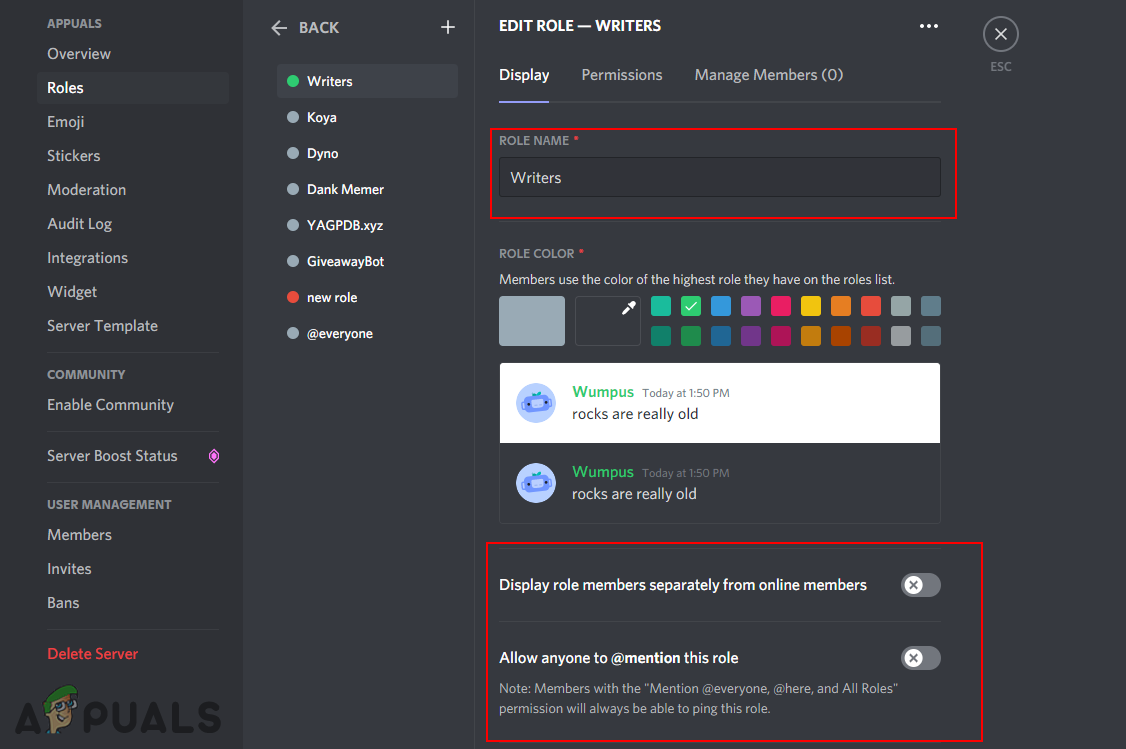Viewport: 1126px width, 749px height.
Task: Open the Permissions tab
Action: click(622, 75)
